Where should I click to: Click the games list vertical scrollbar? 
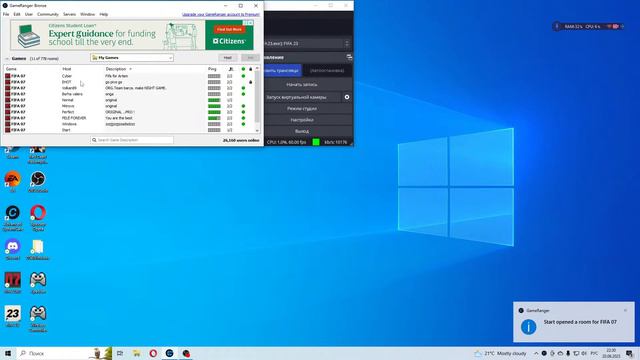pos(257,97)
